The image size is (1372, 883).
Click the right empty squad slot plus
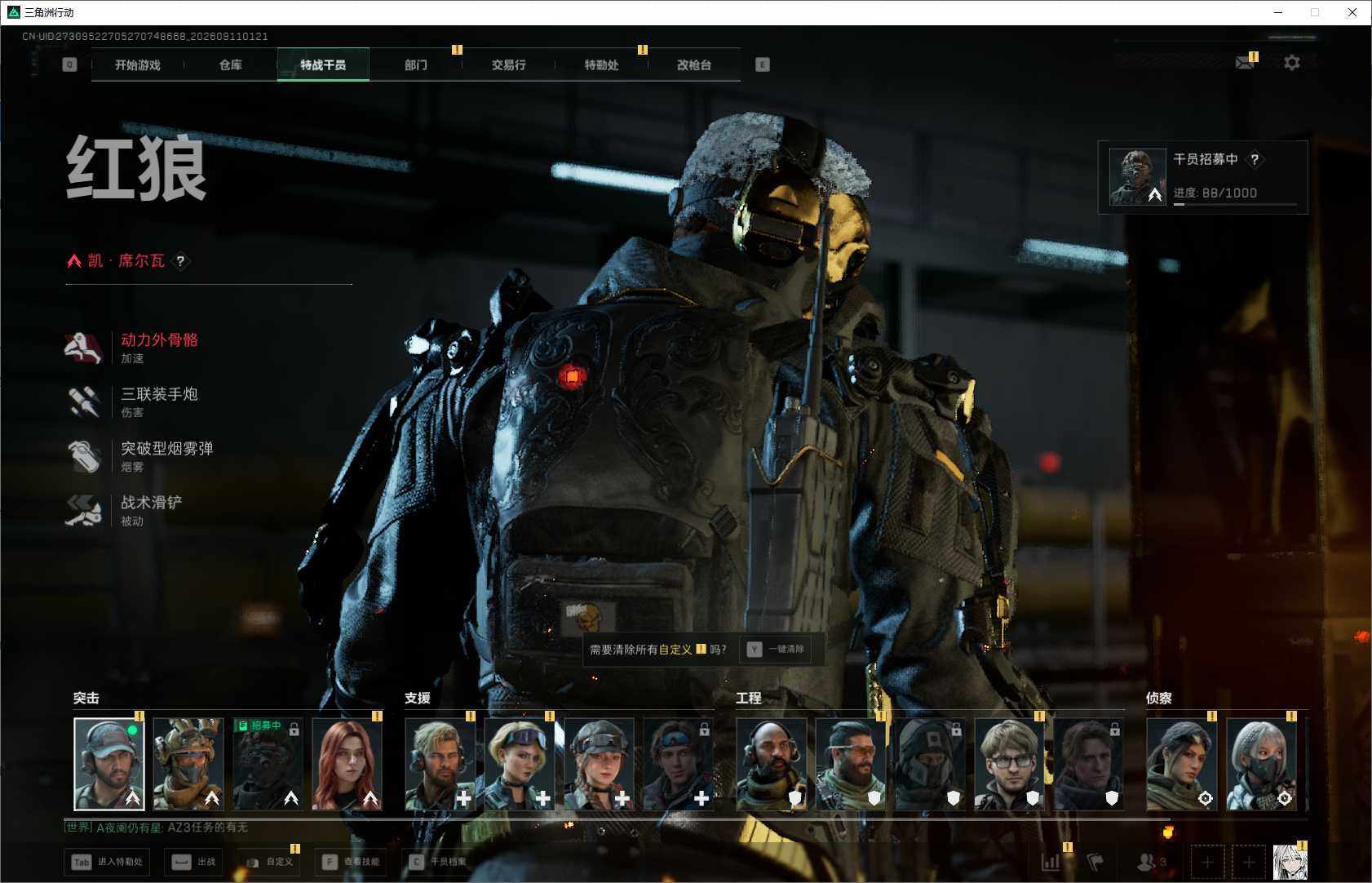1249,862
